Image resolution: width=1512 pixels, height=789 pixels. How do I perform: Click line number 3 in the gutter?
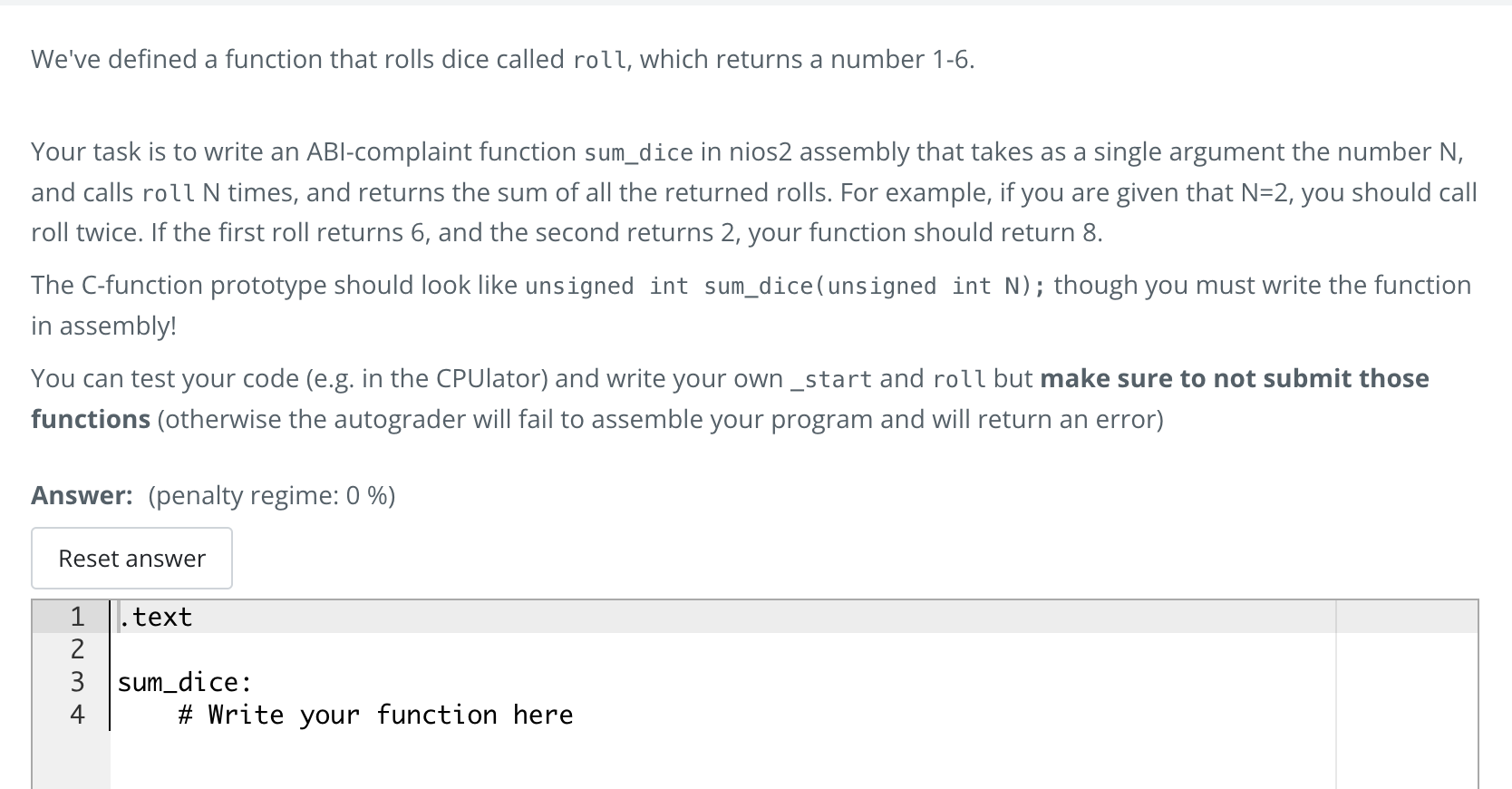(76, 681)
